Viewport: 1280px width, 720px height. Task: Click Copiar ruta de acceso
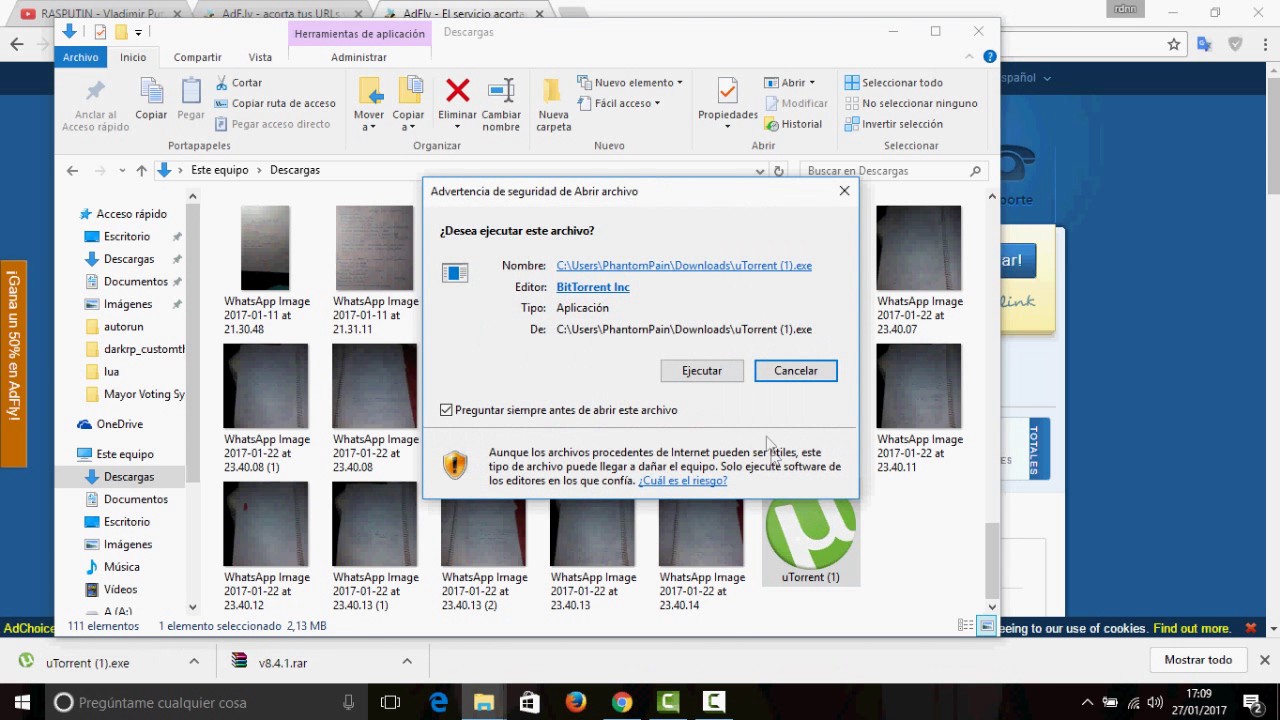(275, 103)
